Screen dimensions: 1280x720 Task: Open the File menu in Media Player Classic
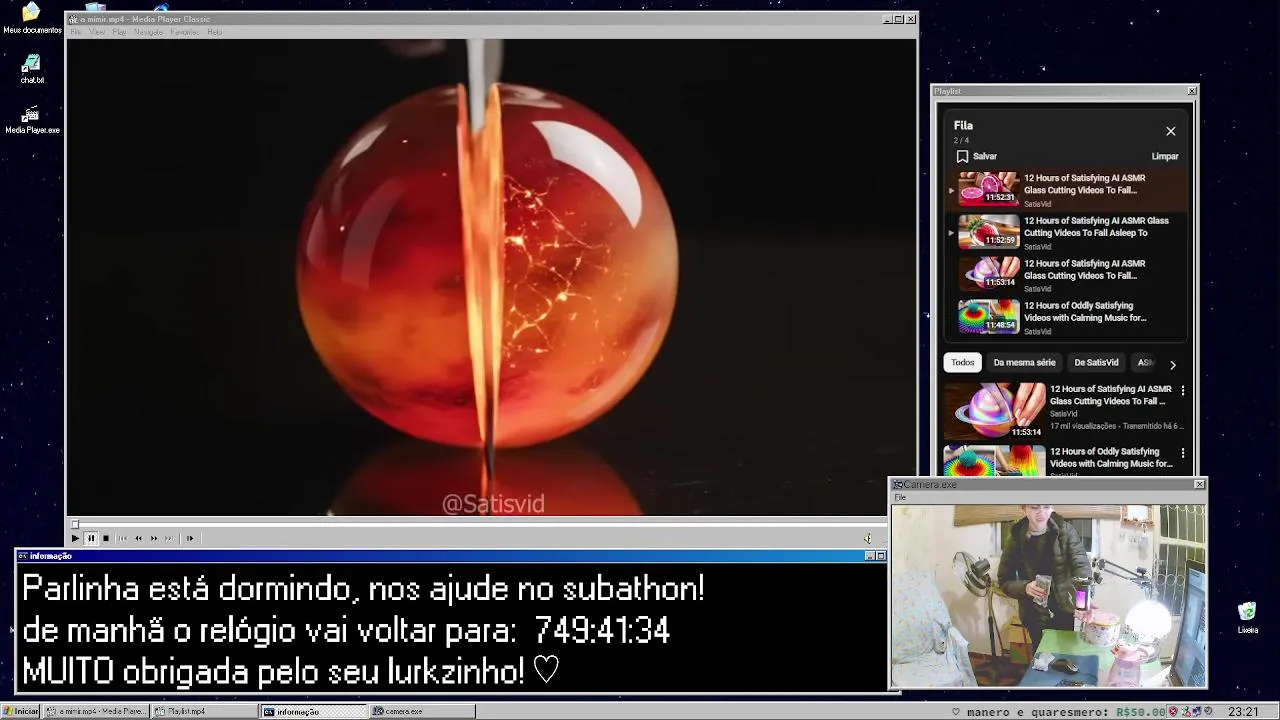(x=76, y=32)
